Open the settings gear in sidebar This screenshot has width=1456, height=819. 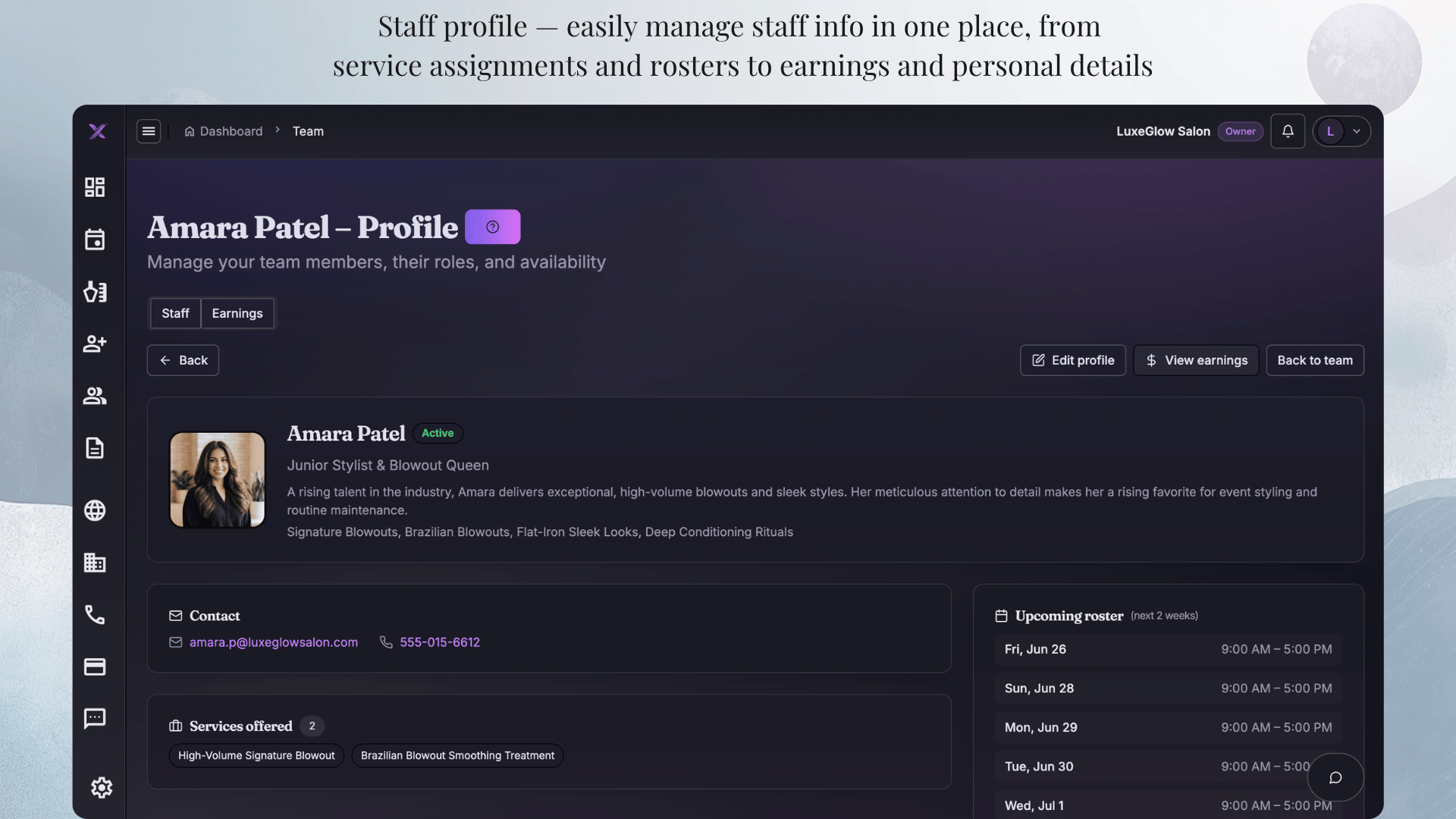pos(102,787)
